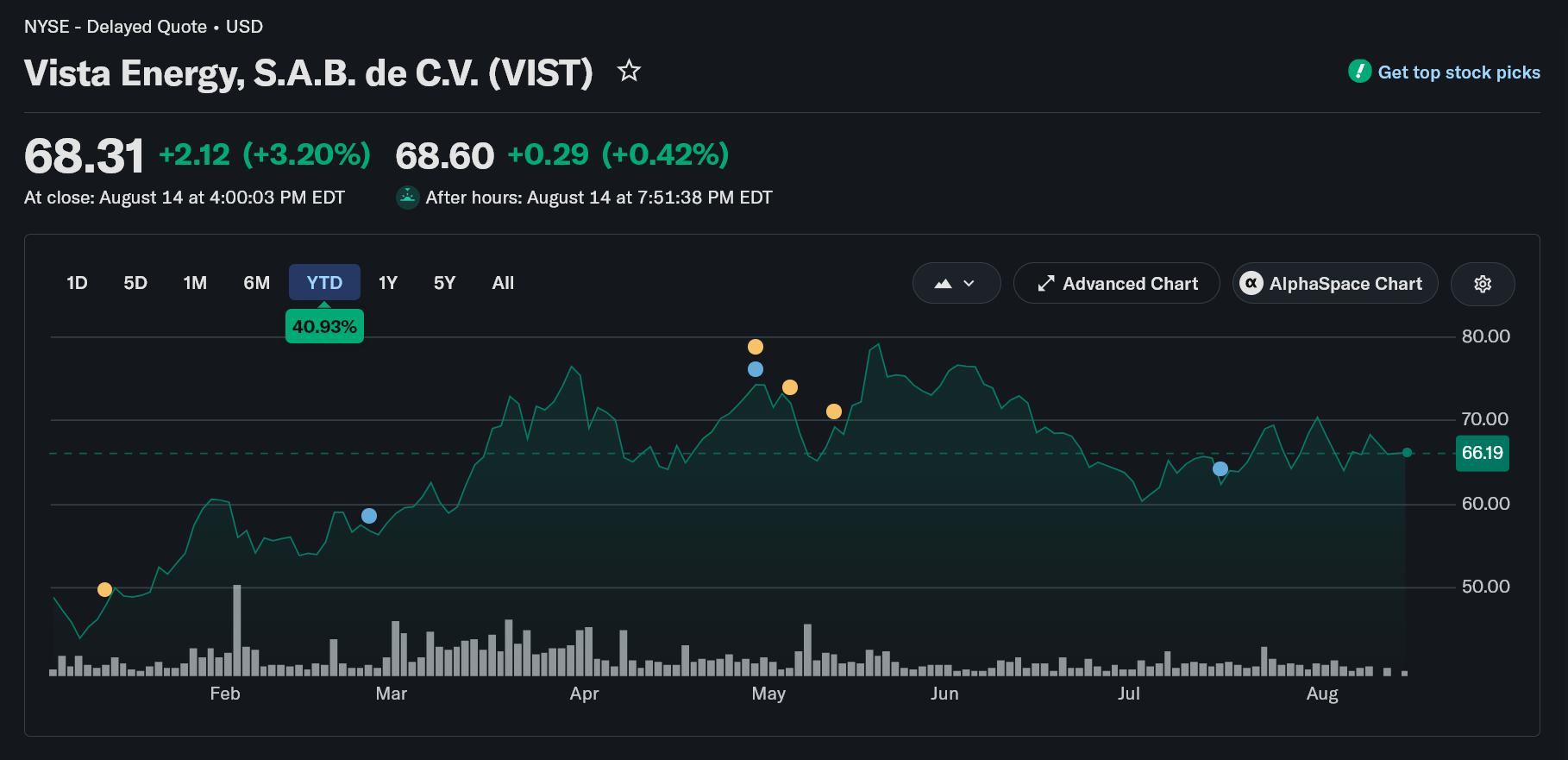Follow the Get top stock picks link
Viewport: 1568px width, 760px height.
click(x=1458, y=72)
